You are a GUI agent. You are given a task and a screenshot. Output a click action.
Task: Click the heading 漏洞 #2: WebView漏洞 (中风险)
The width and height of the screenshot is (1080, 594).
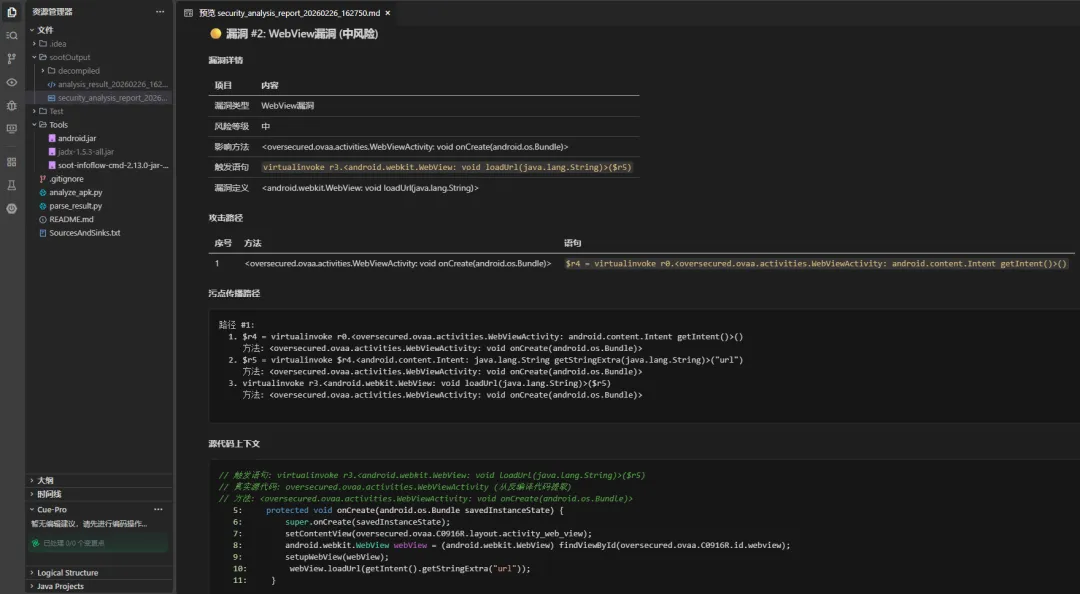pos(302,33)
